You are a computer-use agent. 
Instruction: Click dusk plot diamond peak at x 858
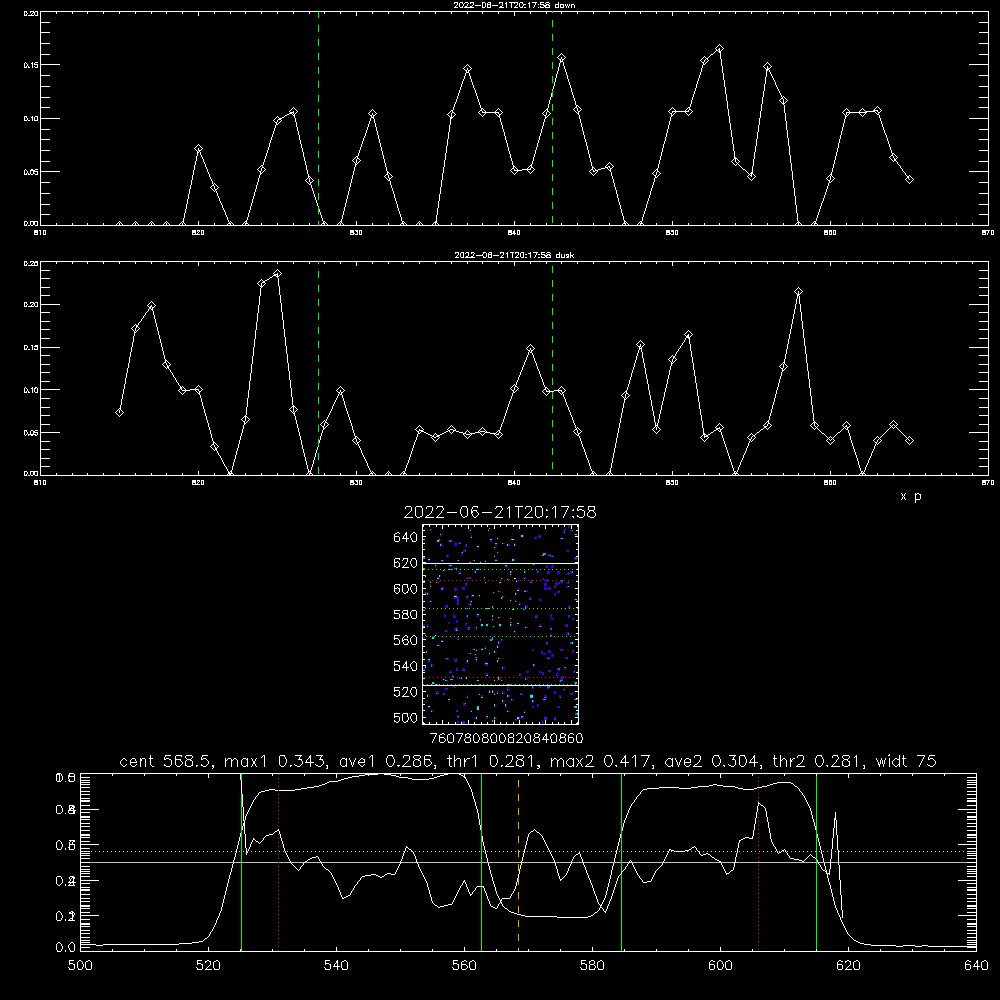(798, 291)
